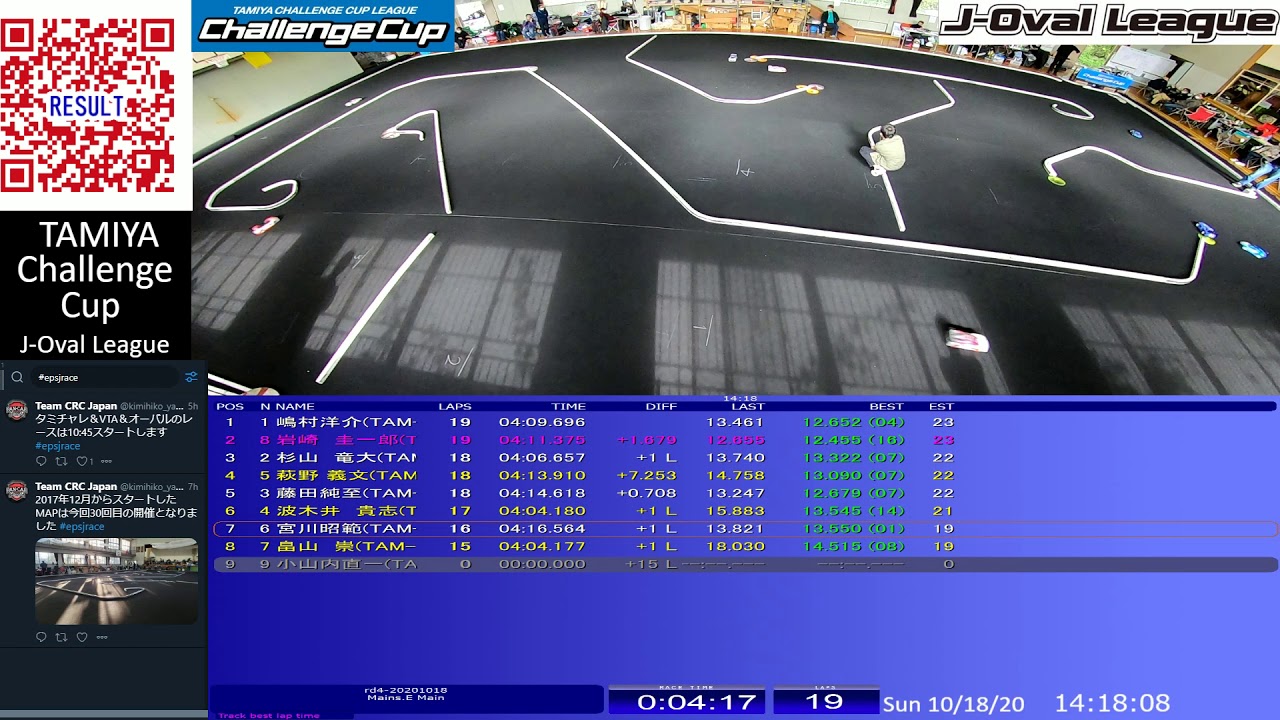Select highlighted position 7 row, time 04:16.564
The width and height of the screenshot is (1280, 720).
(745, 529)
